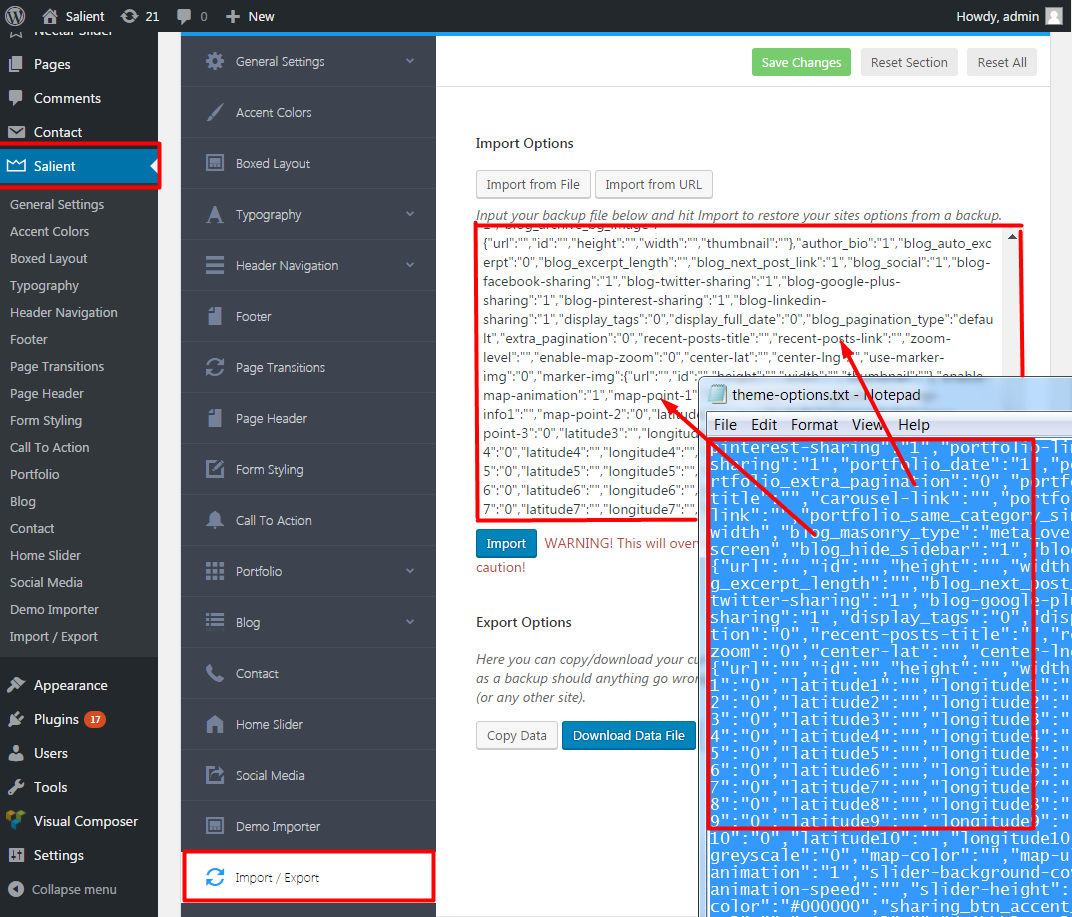
Task: Click the Tools wrench icon
Action: pyautogui.click(x=16, y=787)
